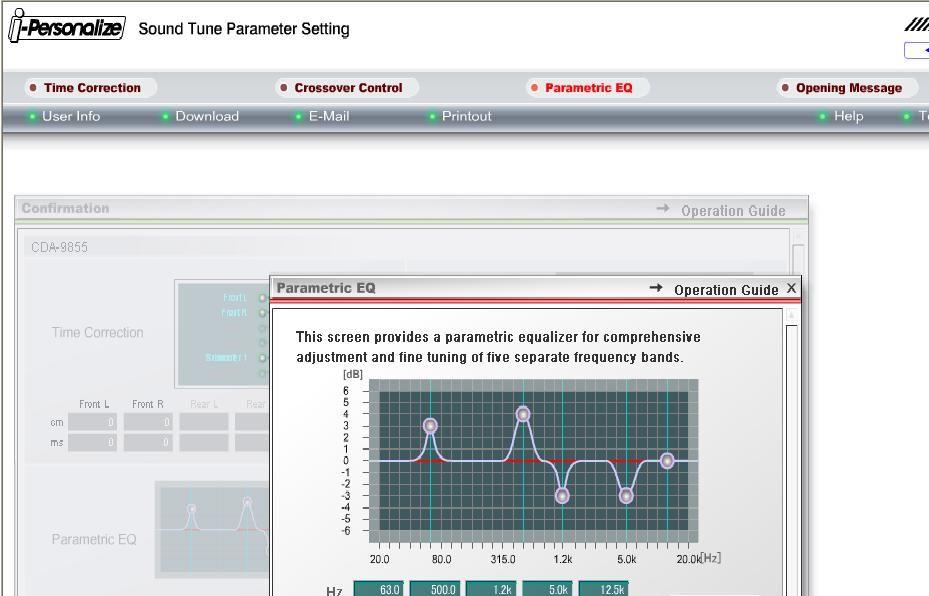The image size is (929, 596).
Task: Select the 1.2k dip node on EQ graph
Action: point(562,495)
